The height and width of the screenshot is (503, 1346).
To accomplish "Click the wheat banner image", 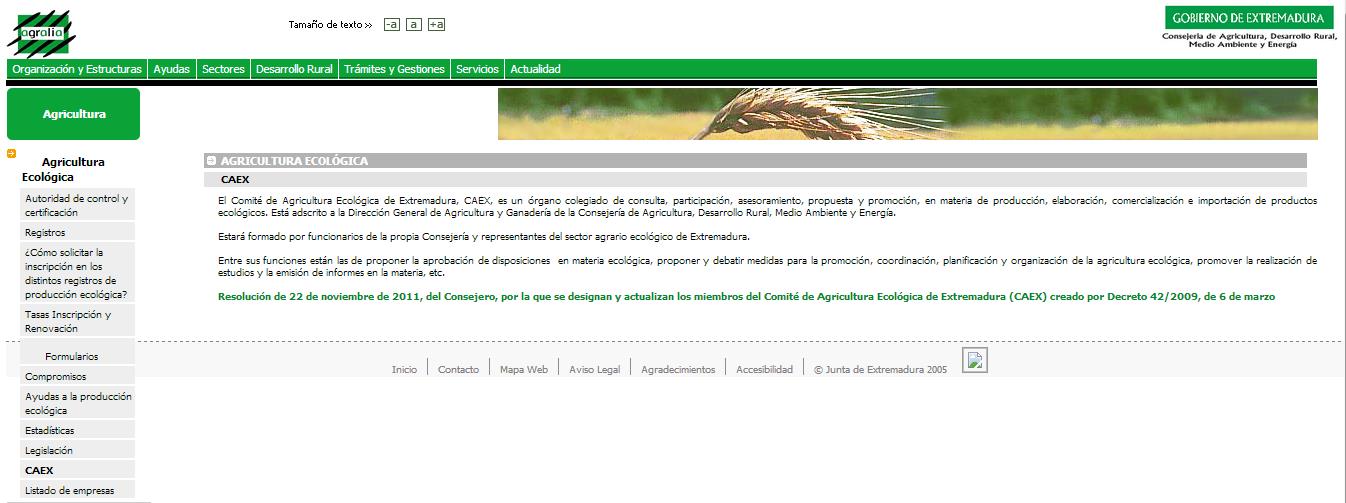I will pos(907,114).
